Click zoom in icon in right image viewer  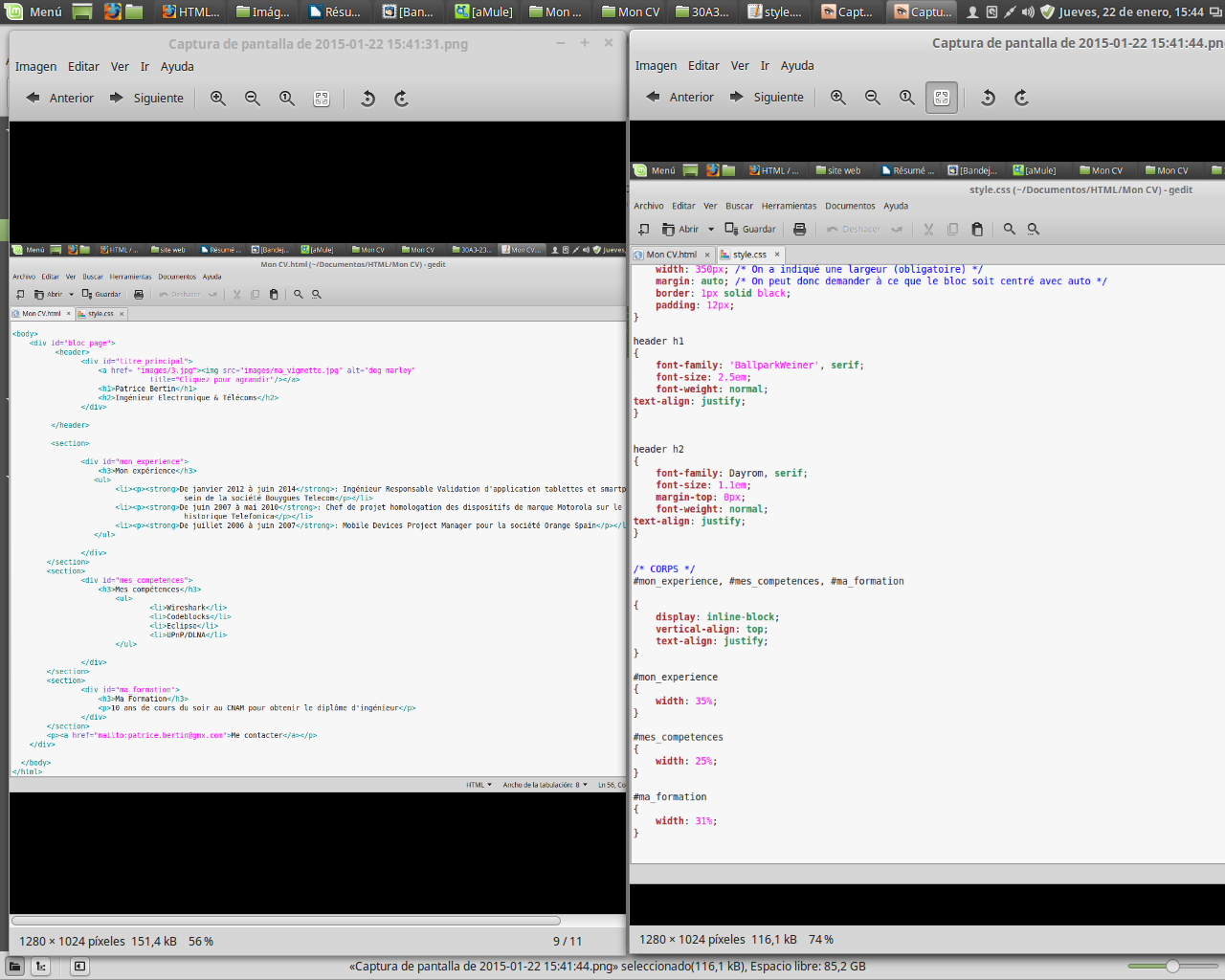(838, 98)
